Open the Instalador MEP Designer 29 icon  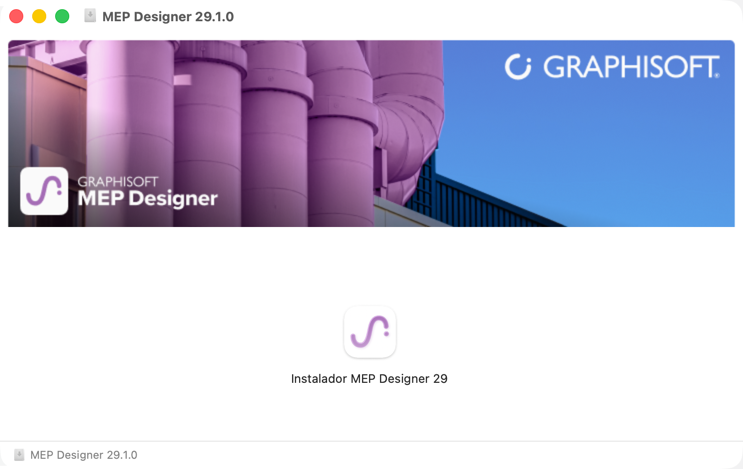370,332
